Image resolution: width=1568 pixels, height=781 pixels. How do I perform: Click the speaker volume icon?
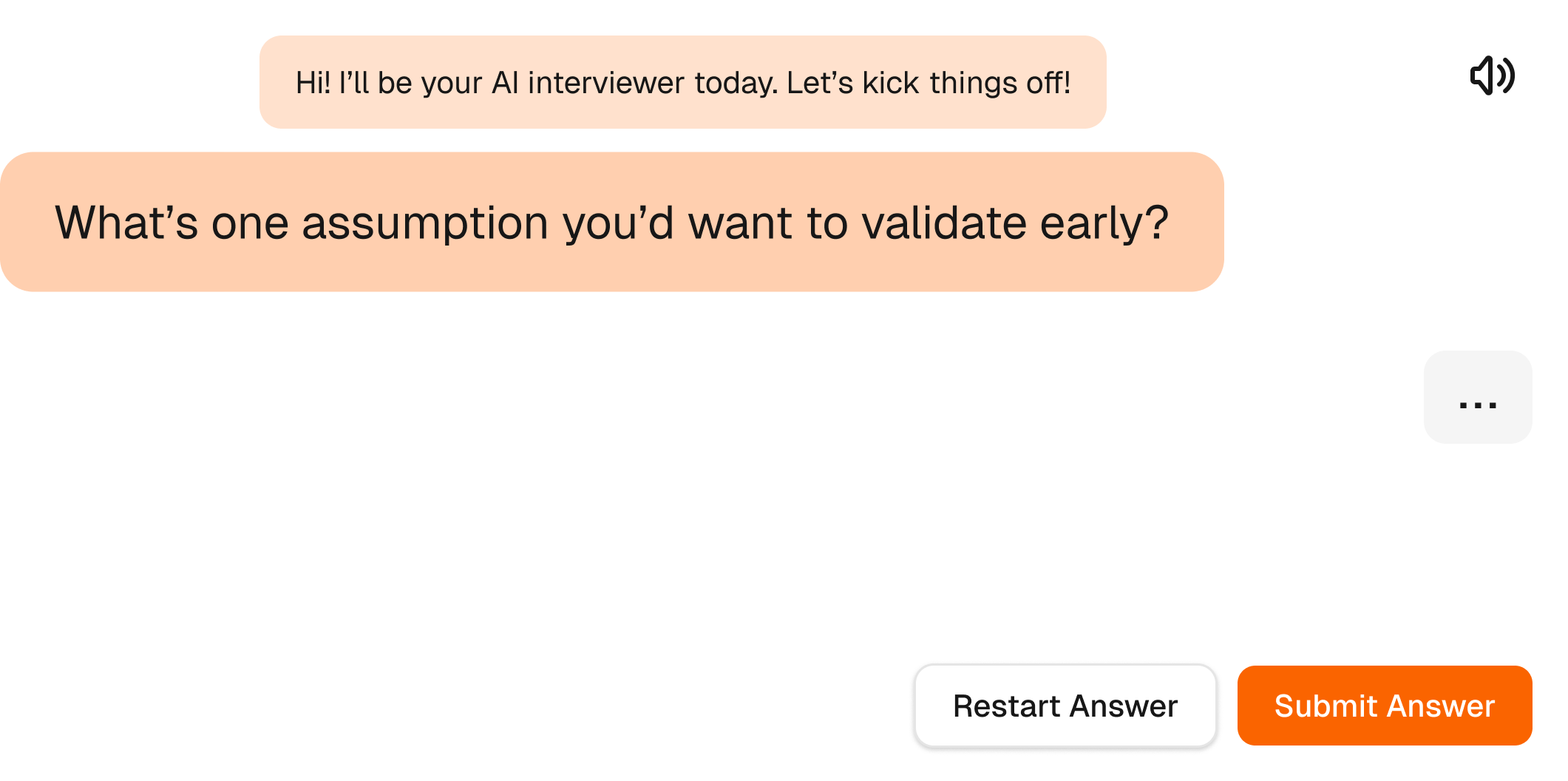[x=1492, y=75]
